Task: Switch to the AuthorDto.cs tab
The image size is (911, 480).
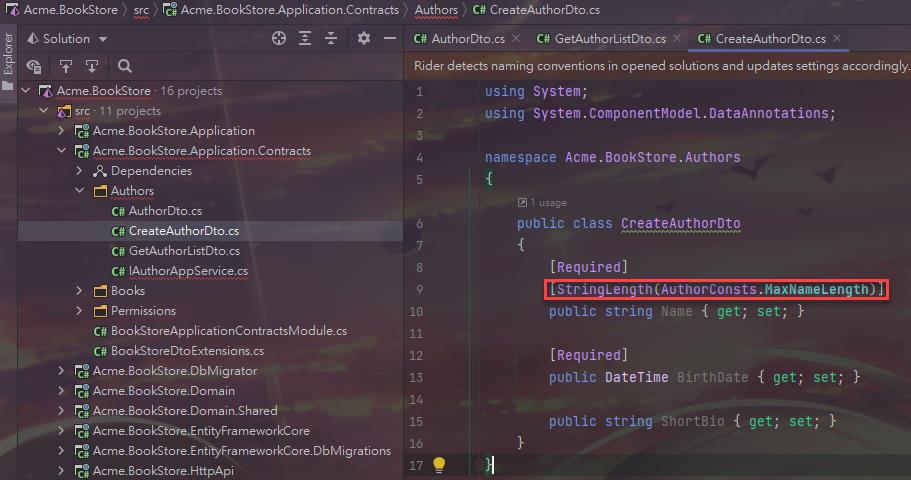Action: coord(465,39)
